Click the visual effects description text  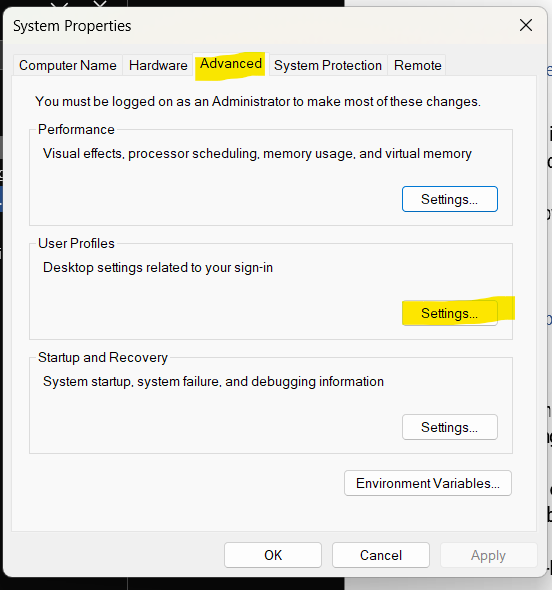point(257,154)
